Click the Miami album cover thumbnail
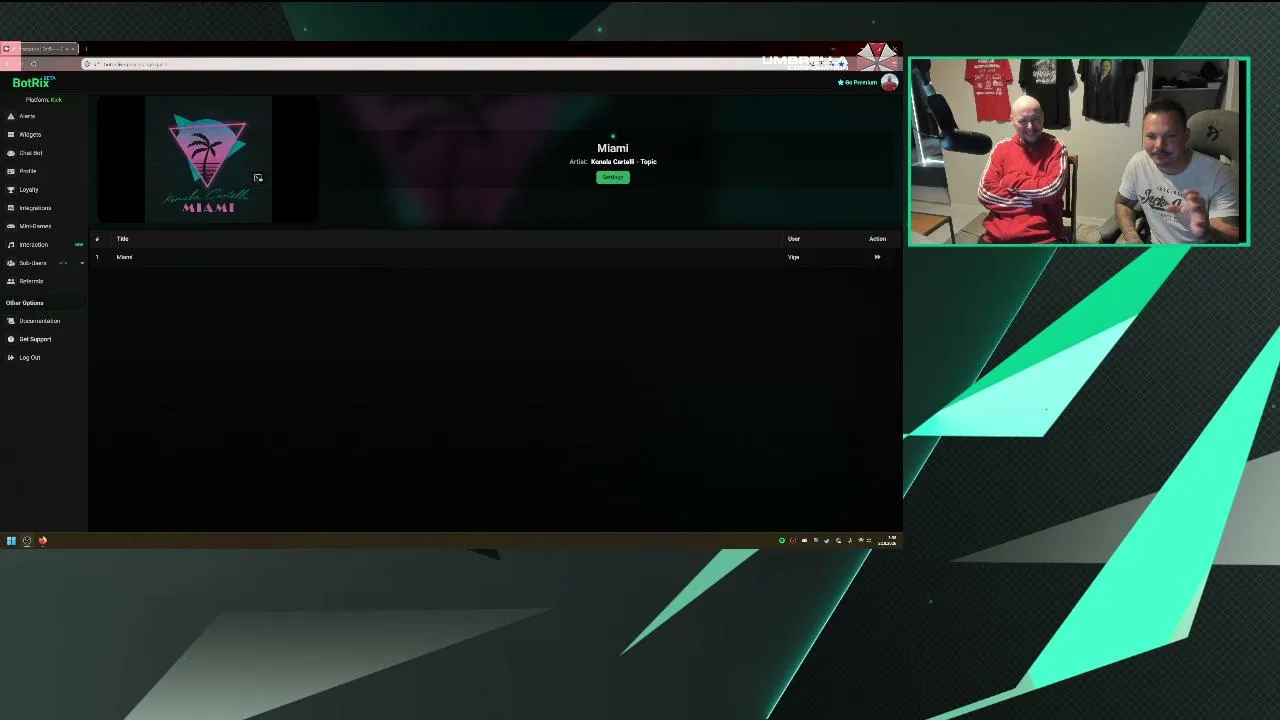 click(x=208, y=160)
